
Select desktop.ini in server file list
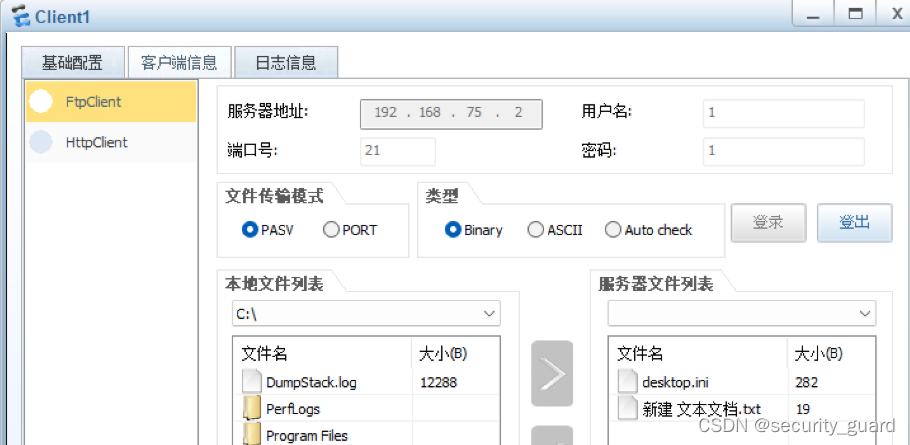676,382
